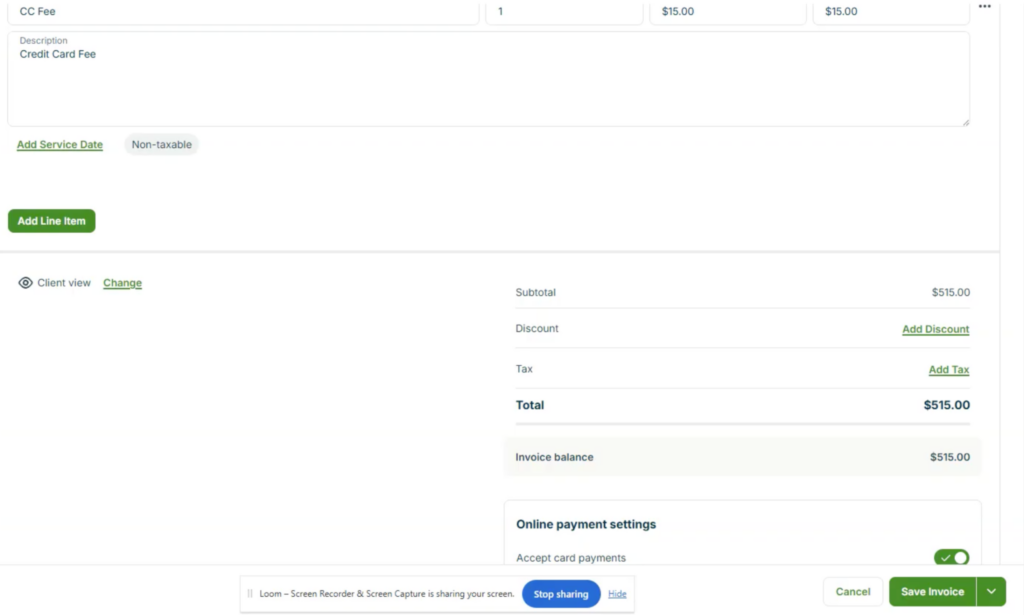The height and width of the screenshot is (615, 1024).
Task: Add a service date
Action: point(59,144)
